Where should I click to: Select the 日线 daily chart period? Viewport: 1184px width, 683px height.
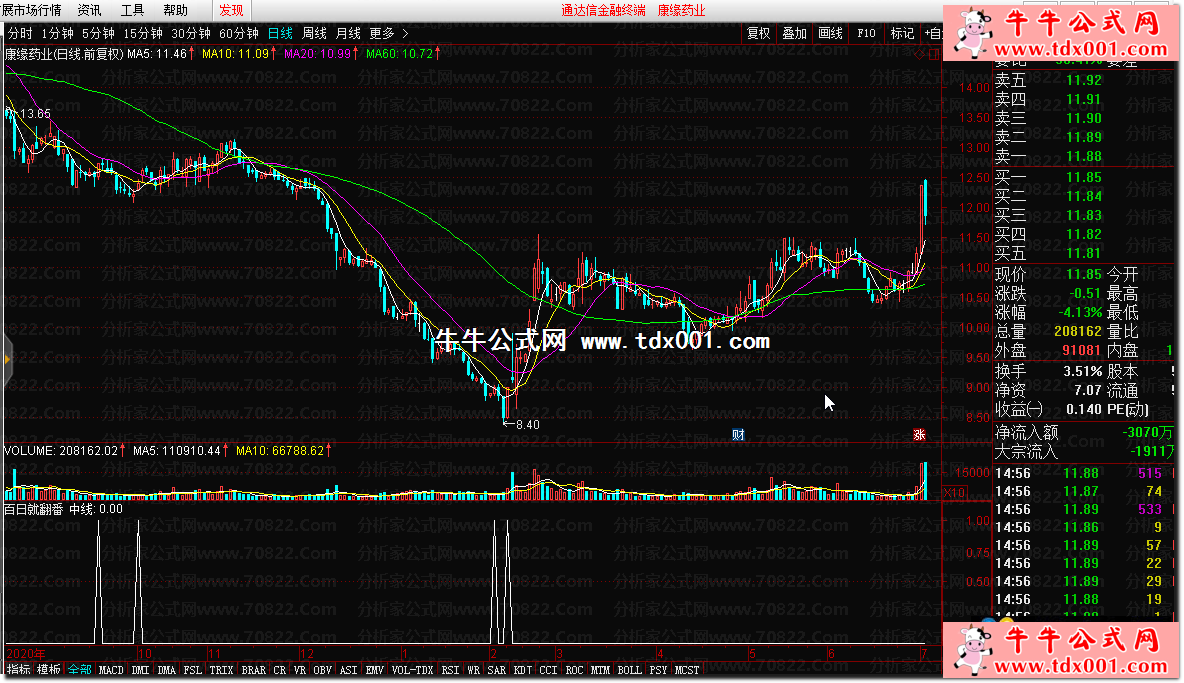pyautogui.click(x=280, y=33)
